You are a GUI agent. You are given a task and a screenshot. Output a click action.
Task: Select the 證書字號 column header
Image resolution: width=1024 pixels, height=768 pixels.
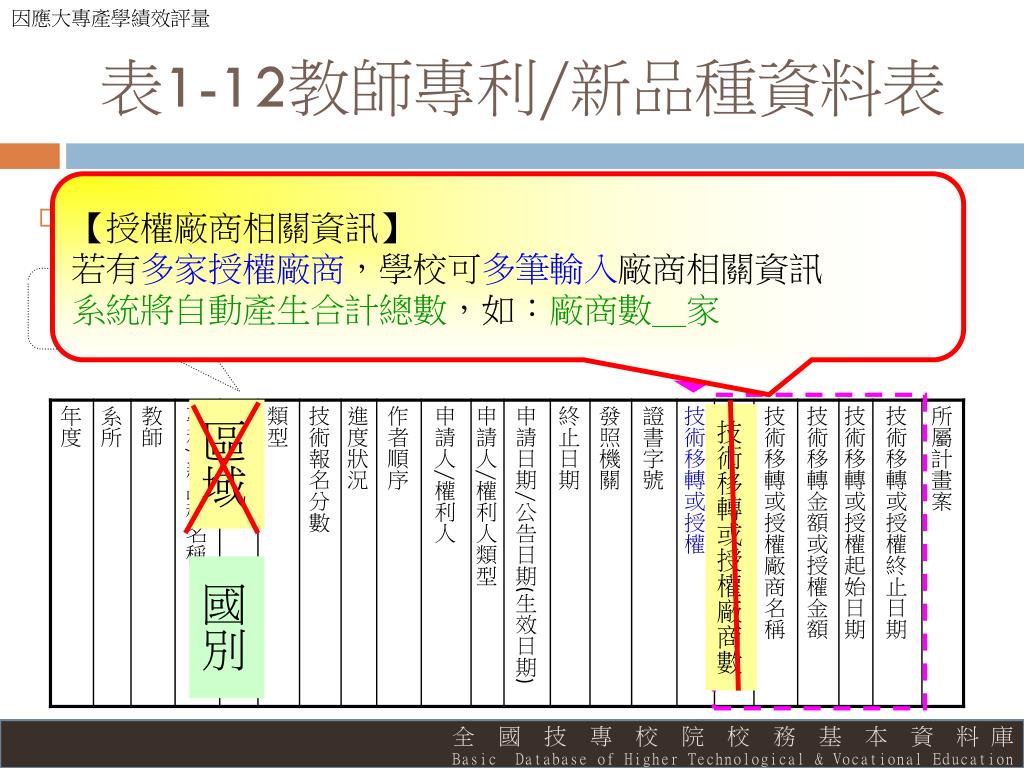653,447
